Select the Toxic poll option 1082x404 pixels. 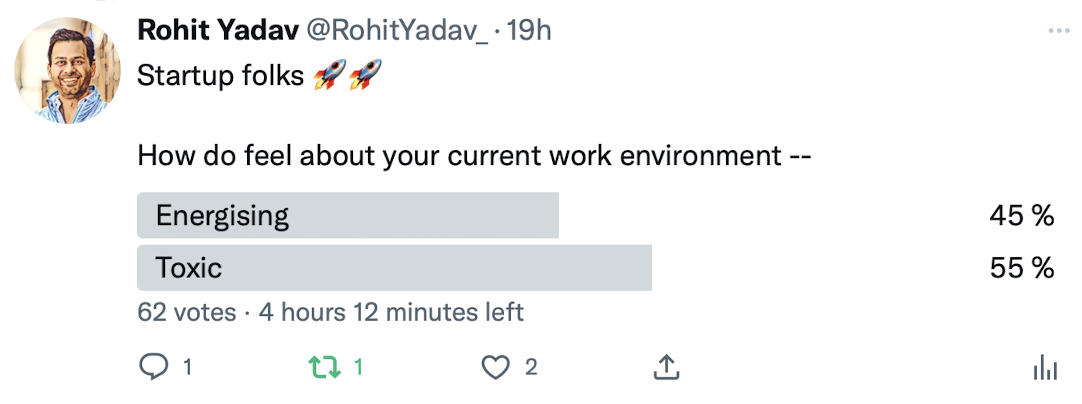pos(394,268)
